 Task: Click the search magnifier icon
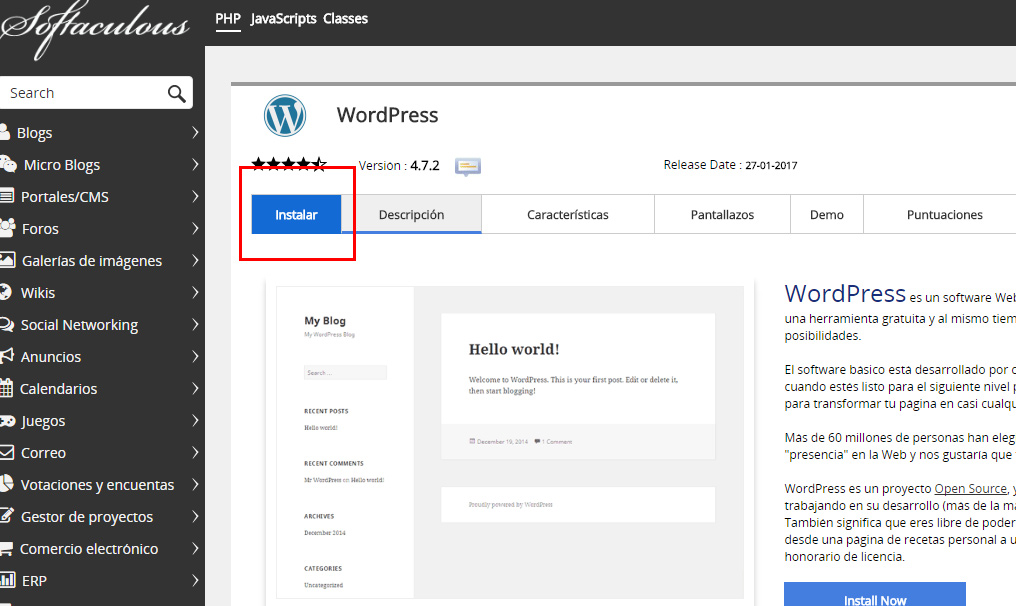[176, 93]
